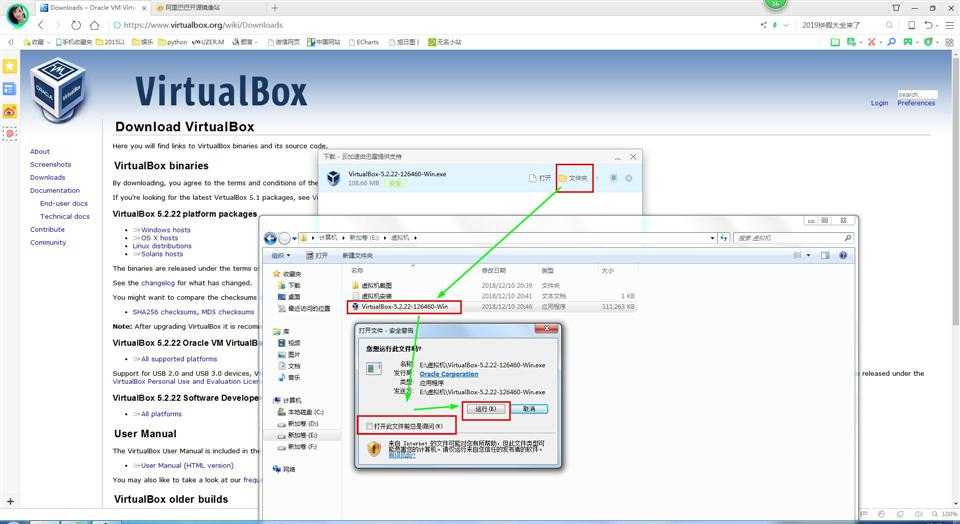Click the Explorer address refresh icon

724,238
